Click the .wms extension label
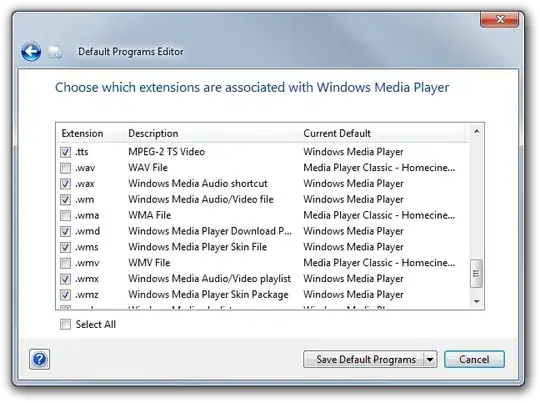Viewport: 540px width, 403px height. tap(86, 247)
